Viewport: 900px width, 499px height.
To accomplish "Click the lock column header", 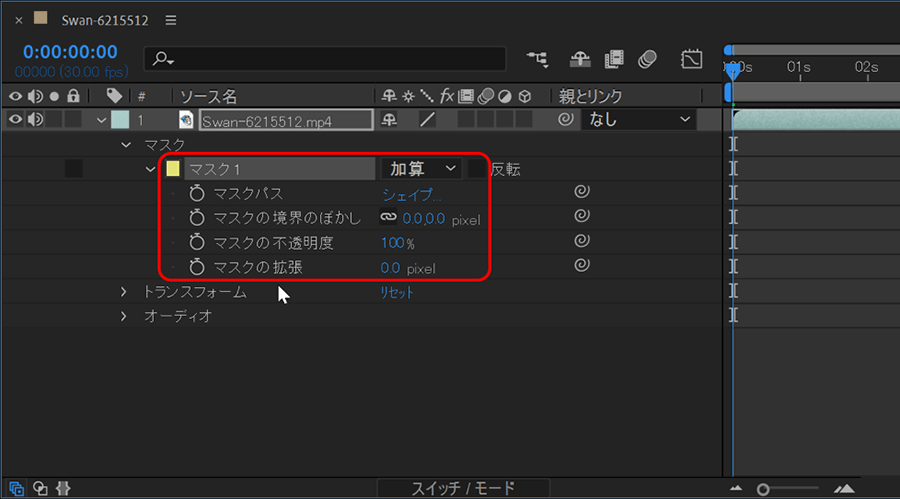I will click(73, 95).
